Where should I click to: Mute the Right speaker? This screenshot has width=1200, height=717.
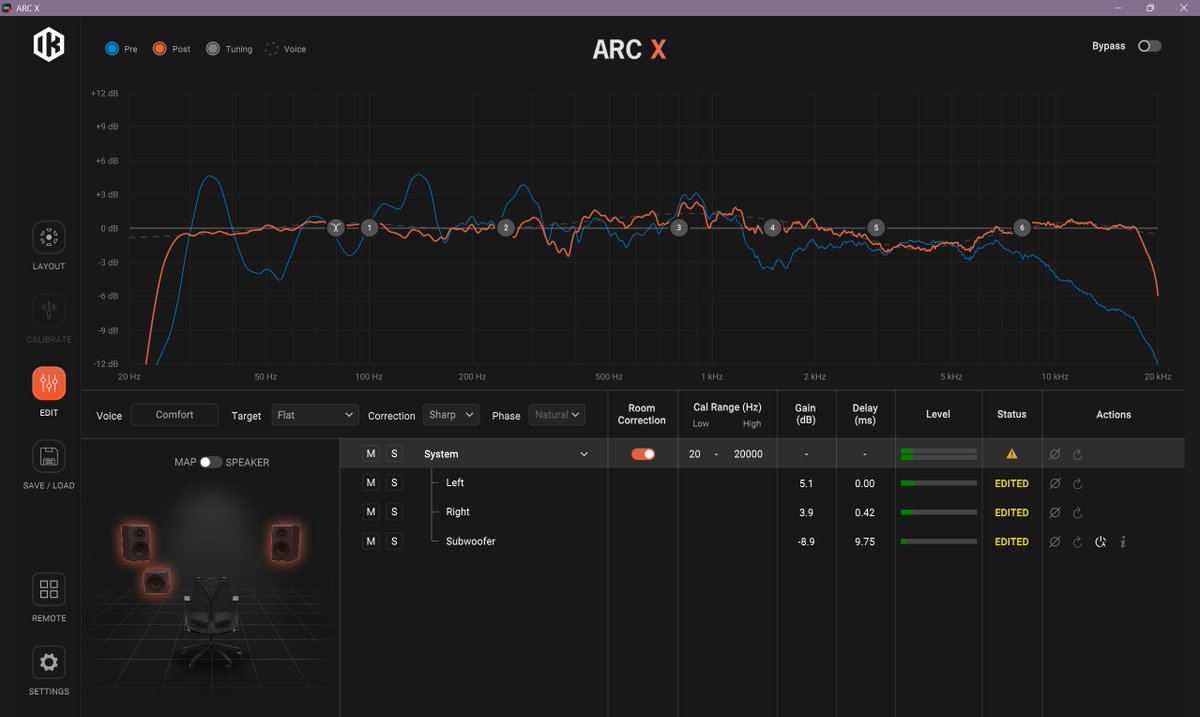pos(371,512)
